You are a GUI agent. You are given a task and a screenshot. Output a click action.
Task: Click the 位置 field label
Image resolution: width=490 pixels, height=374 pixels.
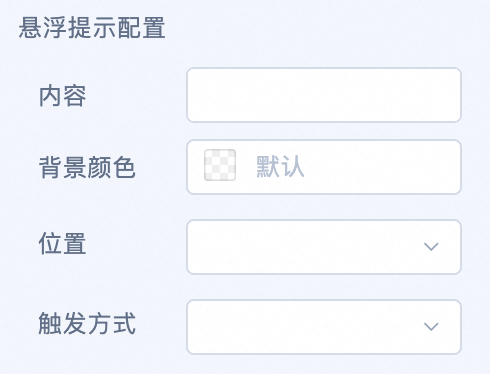63,243
